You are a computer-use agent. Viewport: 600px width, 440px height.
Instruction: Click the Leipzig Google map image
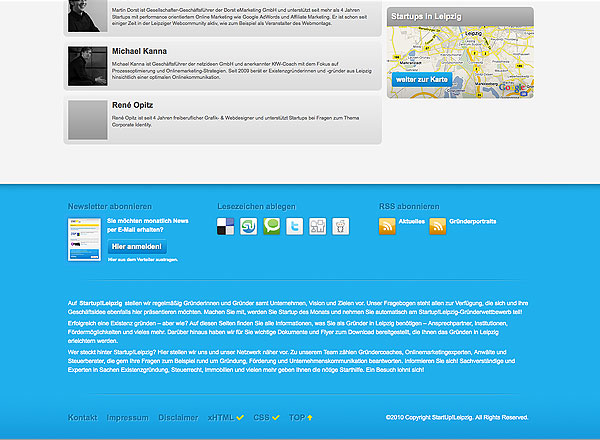(460, 62)
